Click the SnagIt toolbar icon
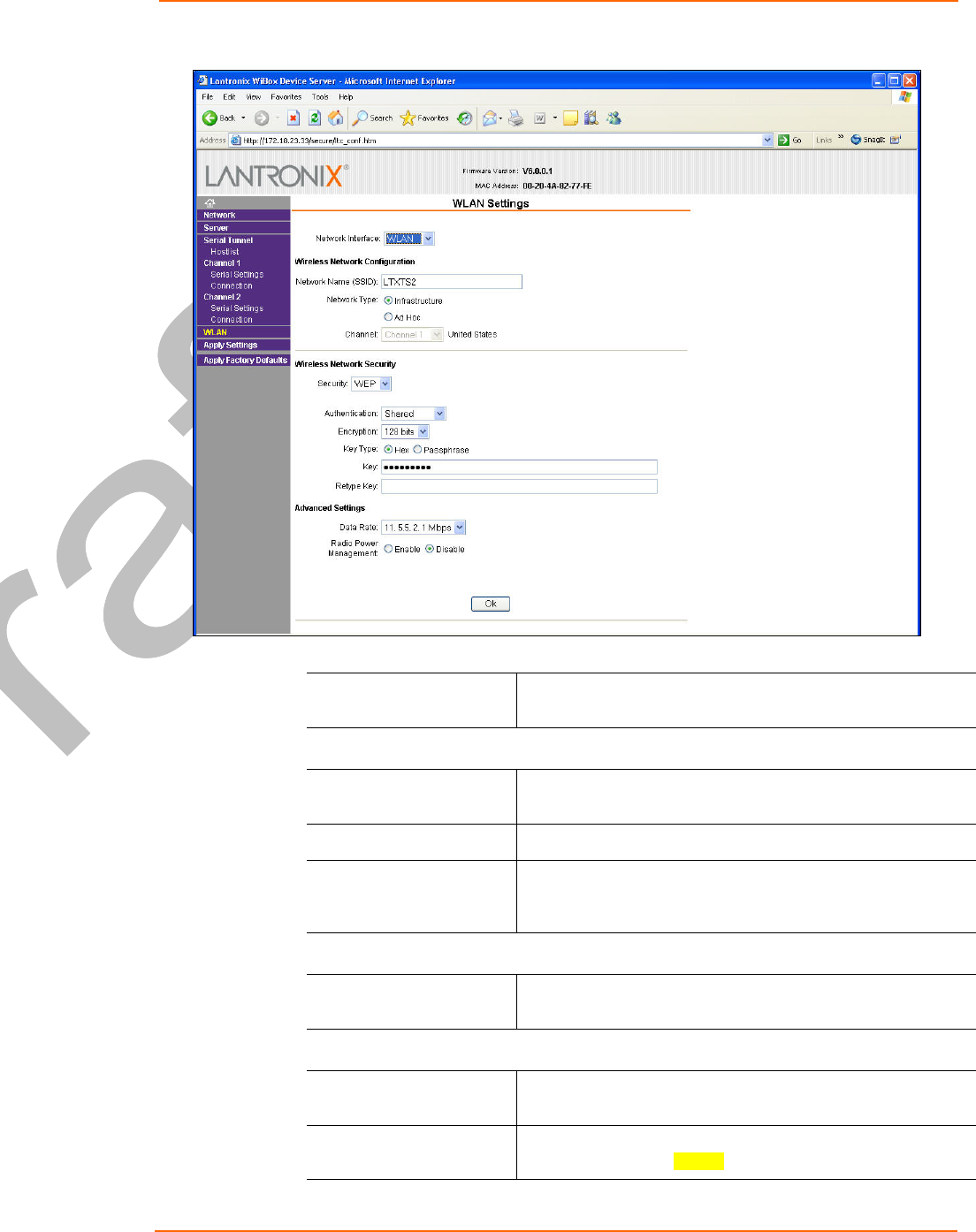Screen dimensions: 976x1232 pyautogui.click(x=867, y=140)
